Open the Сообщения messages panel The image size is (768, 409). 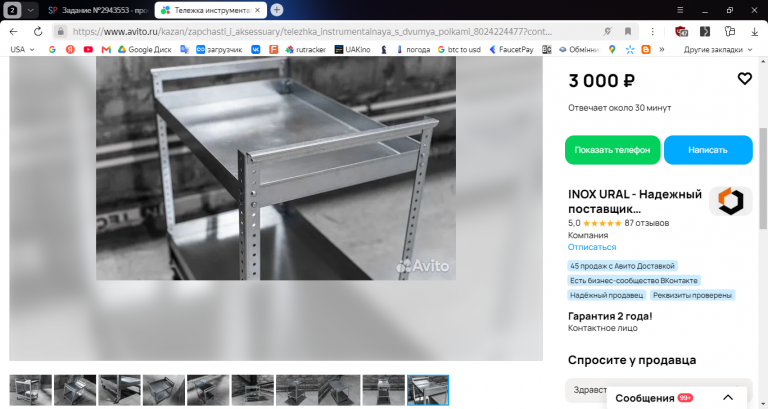(x=677, y=398)
